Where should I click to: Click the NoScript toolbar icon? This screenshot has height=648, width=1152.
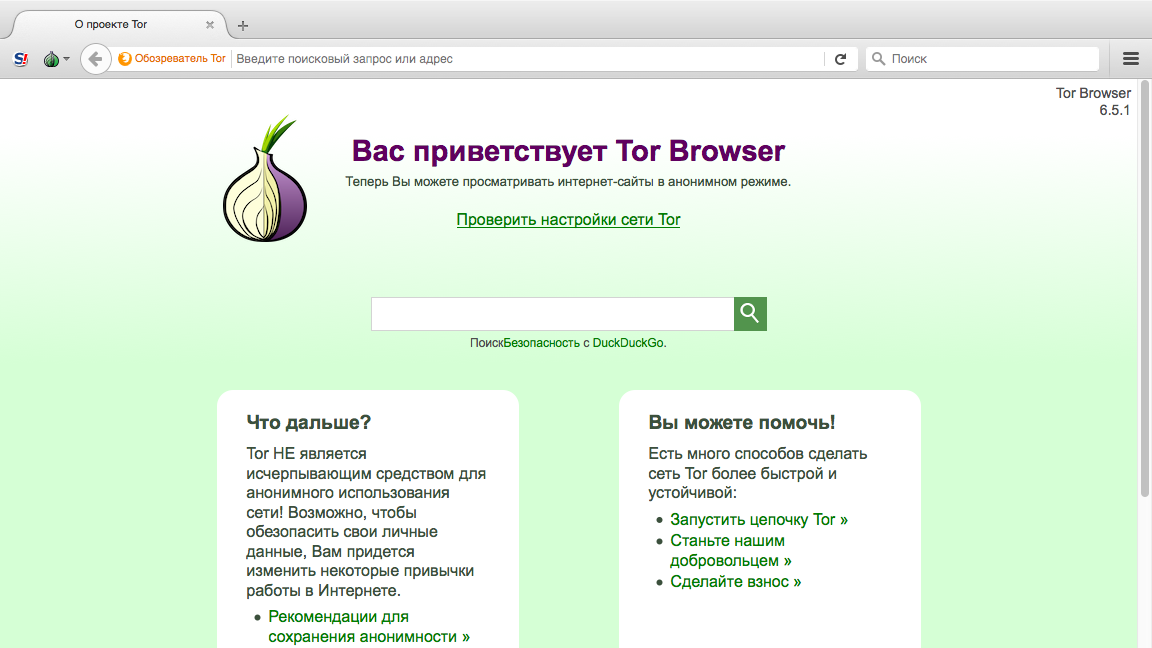point(21,59)
